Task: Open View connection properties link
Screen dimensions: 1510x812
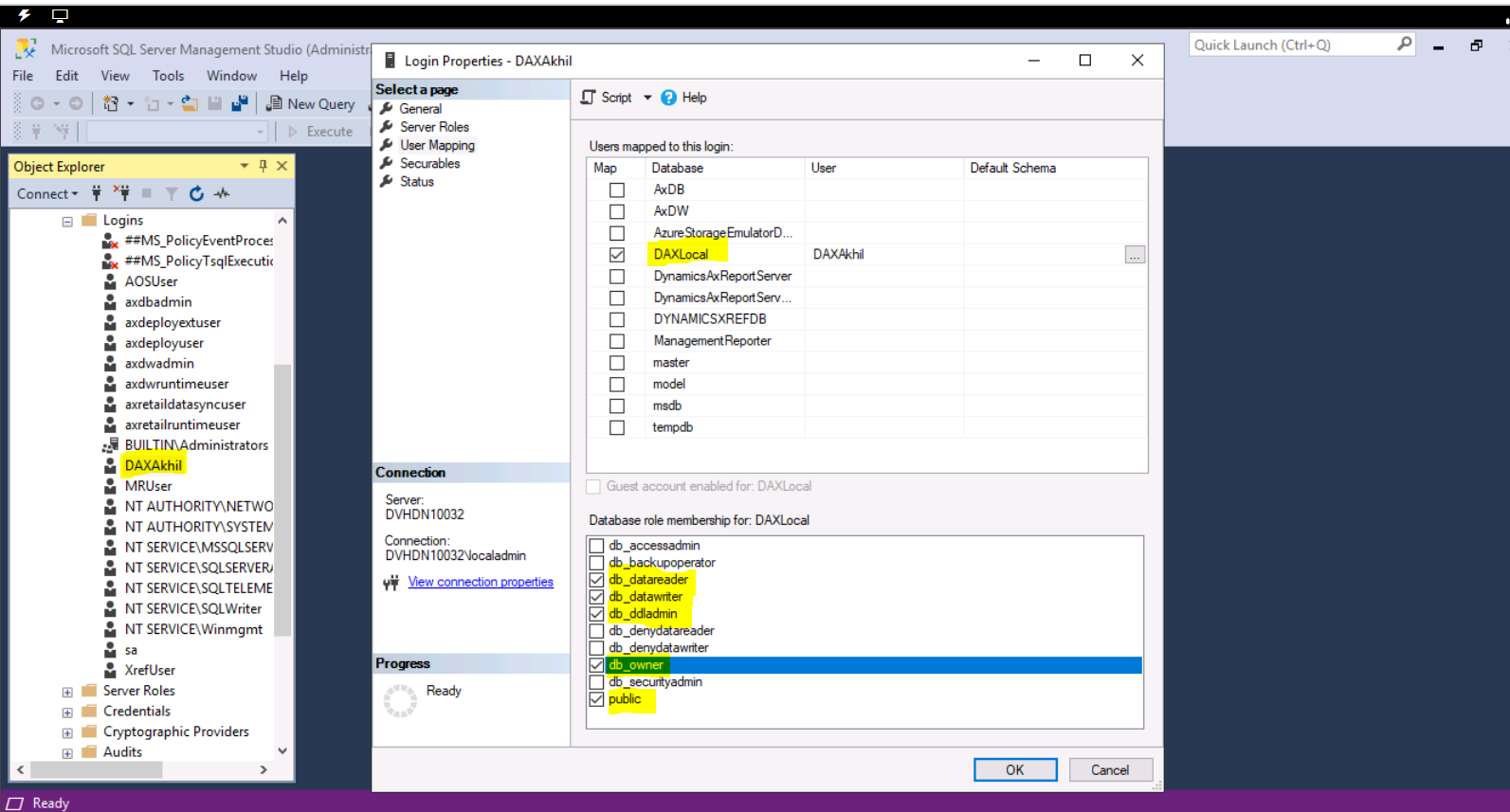Action: coord(481,582)
